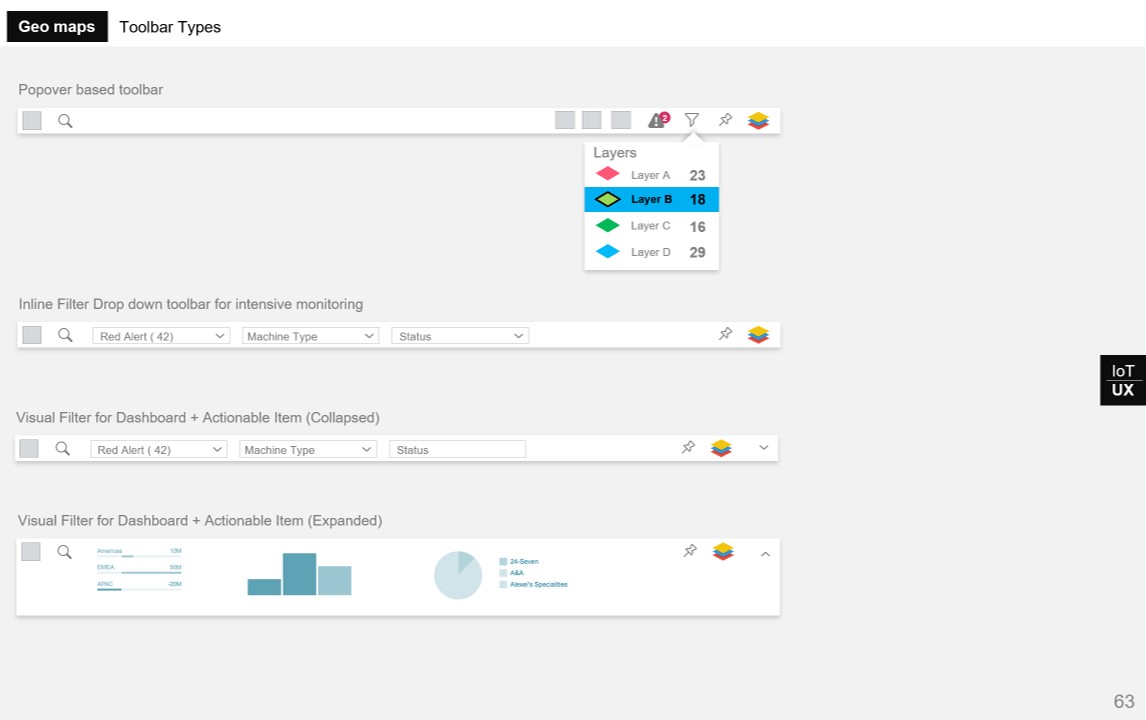Image resolution: width=1146 pixels, height=720 pixels.
Task: Click the IoT UX badge button
Action: tap(1123, 380)
